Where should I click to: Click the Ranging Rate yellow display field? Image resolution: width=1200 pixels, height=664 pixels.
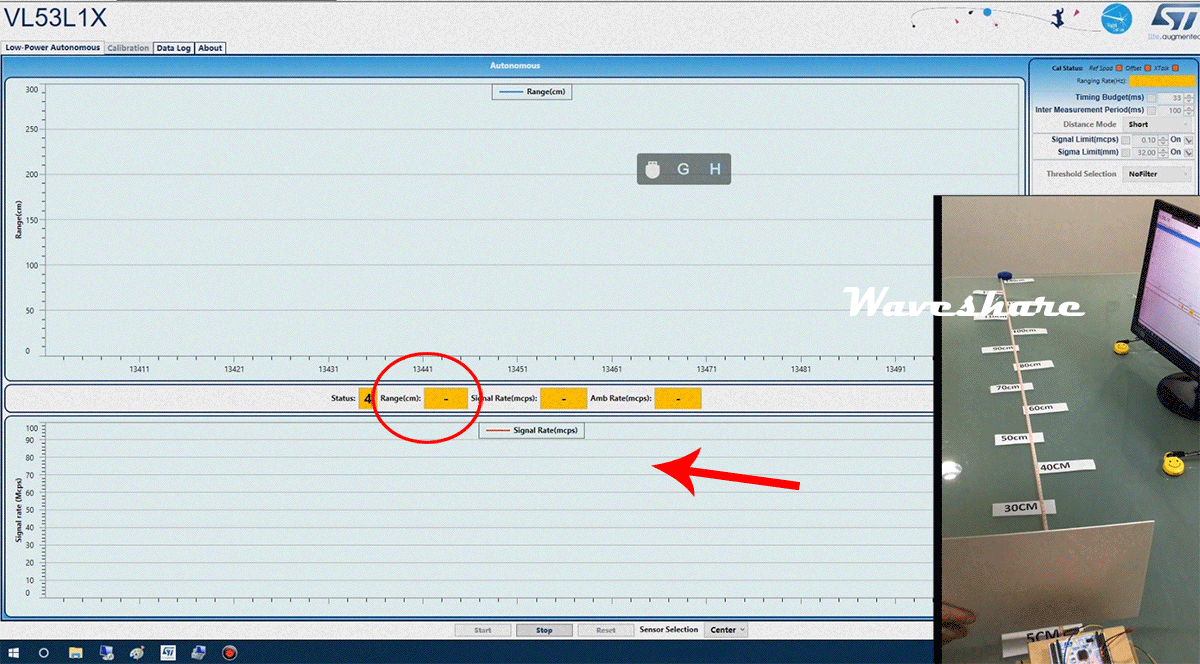tap(1162, 80)
